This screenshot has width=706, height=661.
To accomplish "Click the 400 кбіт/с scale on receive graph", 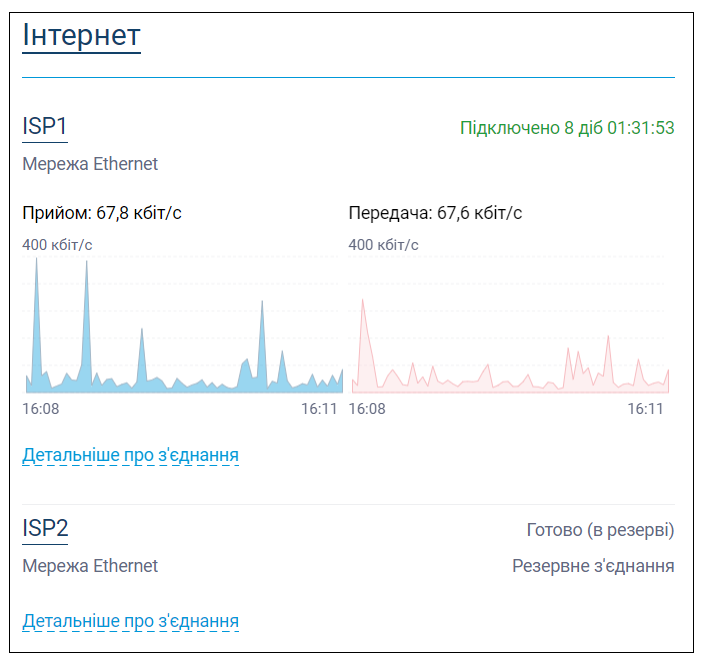I will (57, 245).
